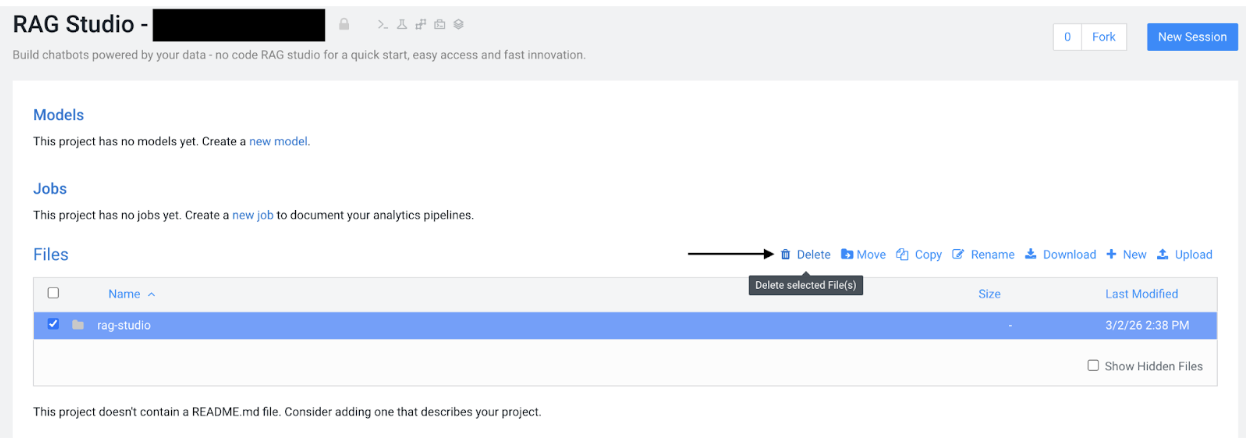Create a new file with New
This screenshot has width=1252, height=444.
click(1126, 255)
